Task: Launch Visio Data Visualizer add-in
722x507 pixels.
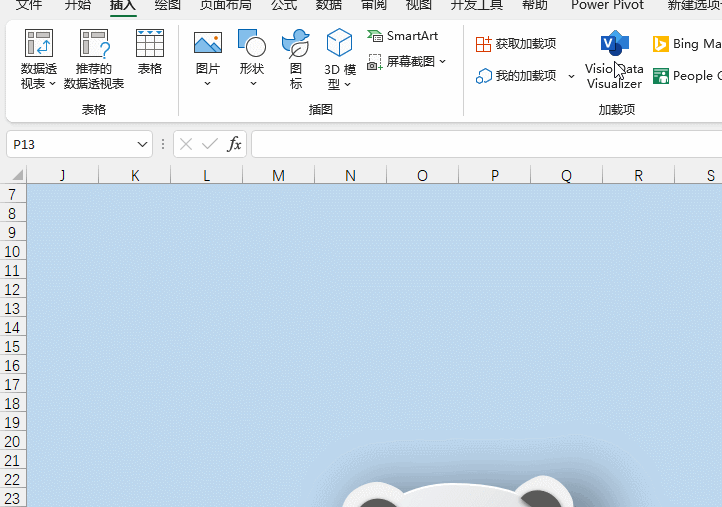Action: 613,46
